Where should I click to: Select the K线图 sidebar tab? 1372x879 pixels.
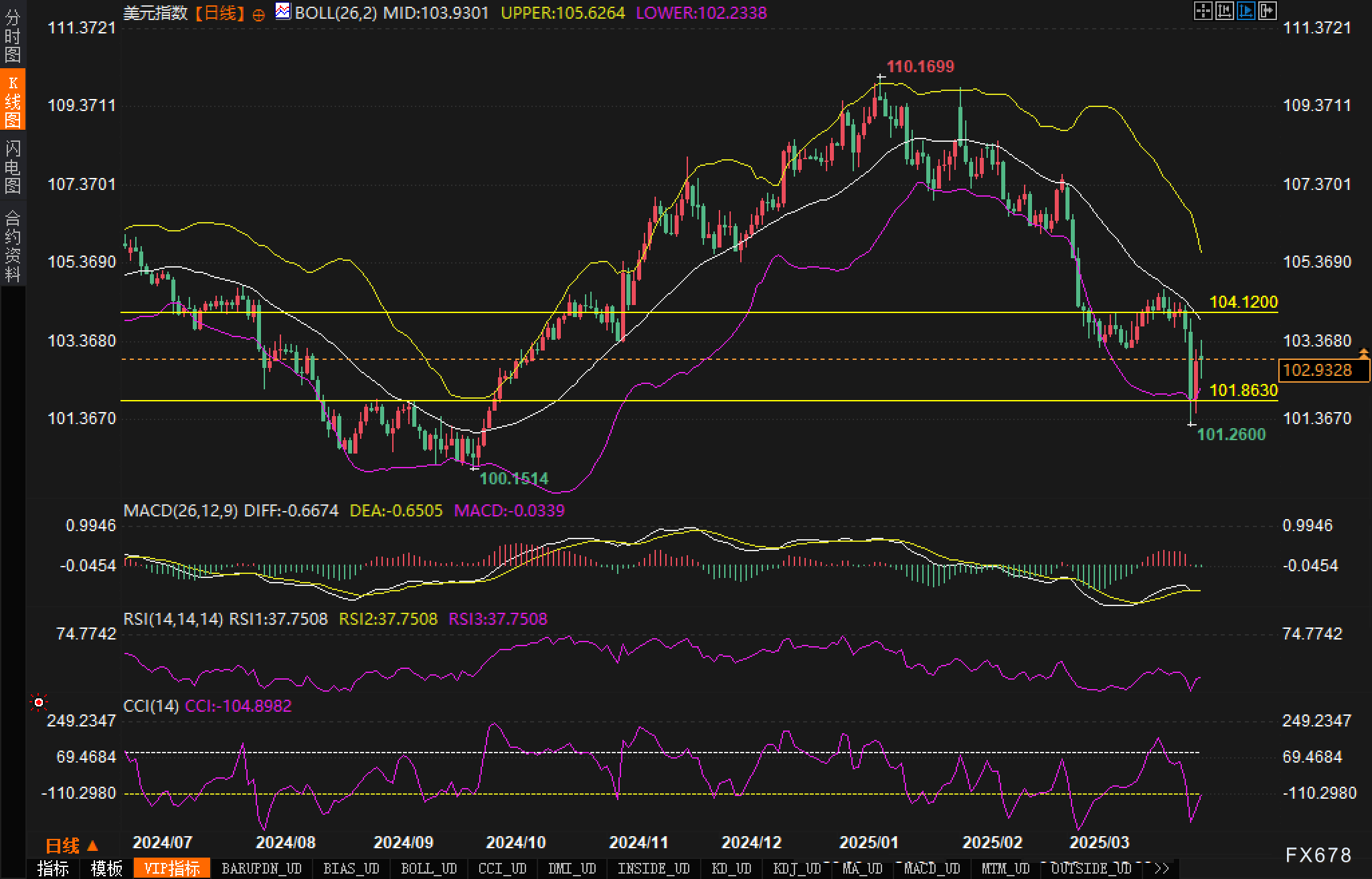13,100
